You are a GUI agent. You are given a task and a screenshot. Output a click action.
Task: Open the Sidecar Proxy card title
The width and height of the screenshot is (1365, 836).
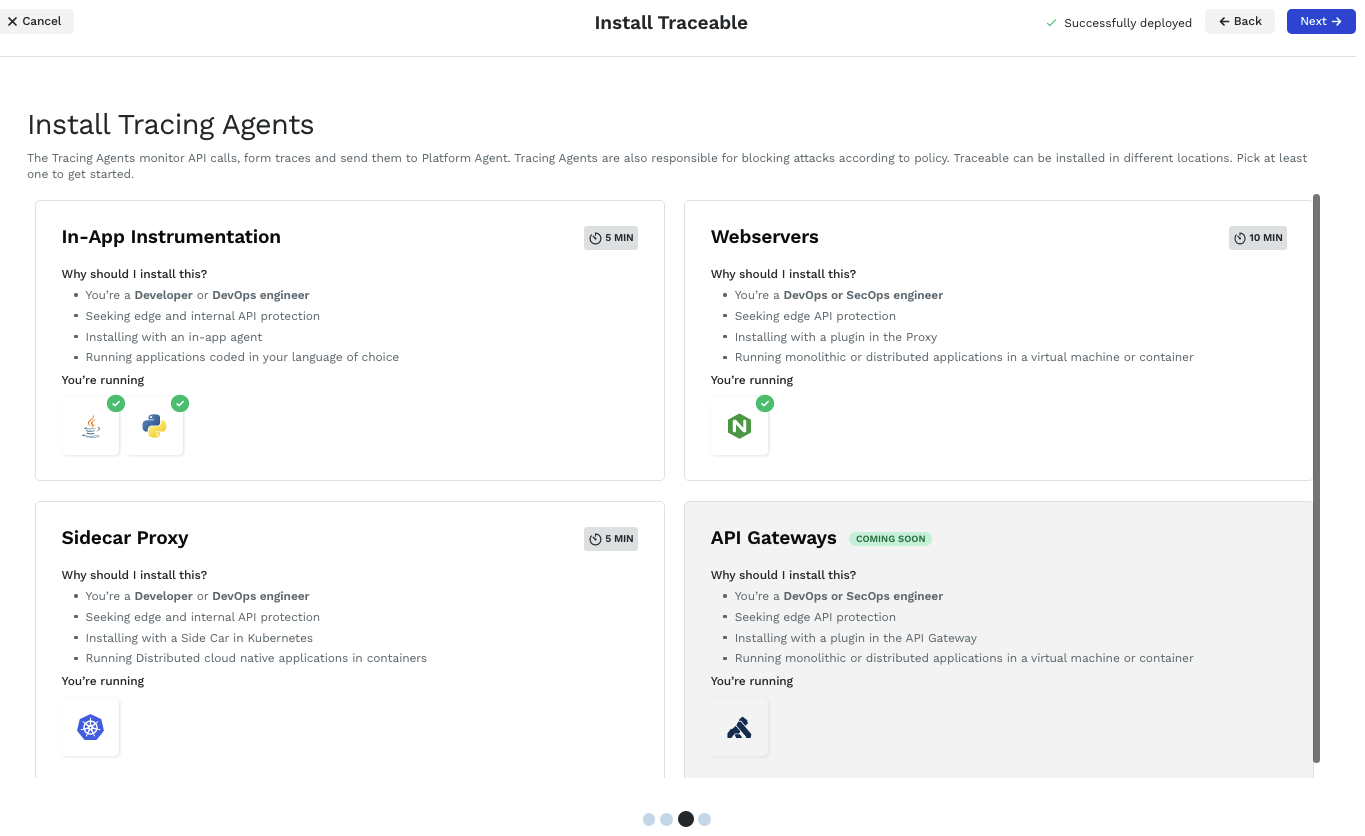click(125, 538)
